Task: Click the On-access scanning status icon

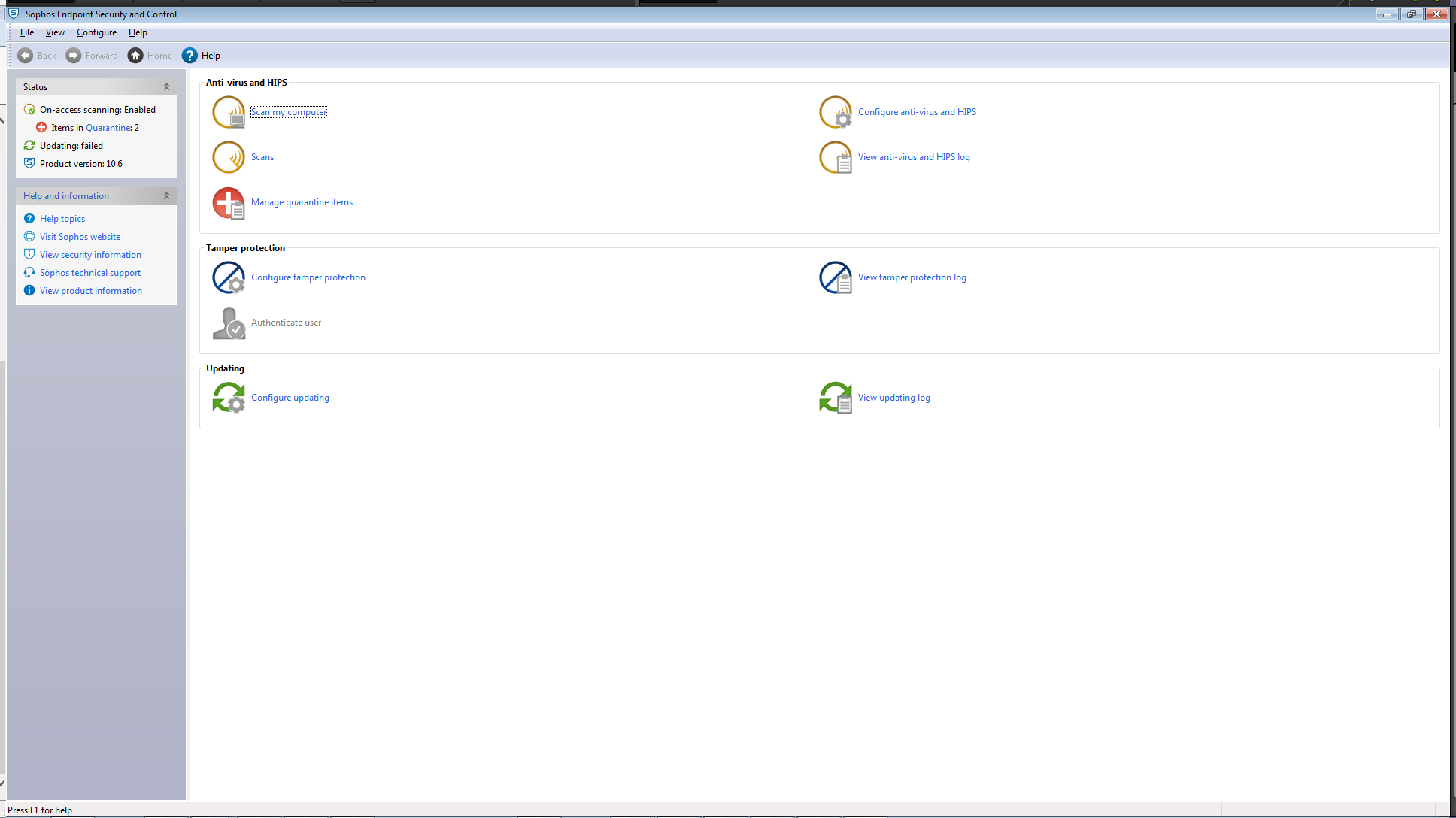Action: pyautogui.click(x=29, y=110)
